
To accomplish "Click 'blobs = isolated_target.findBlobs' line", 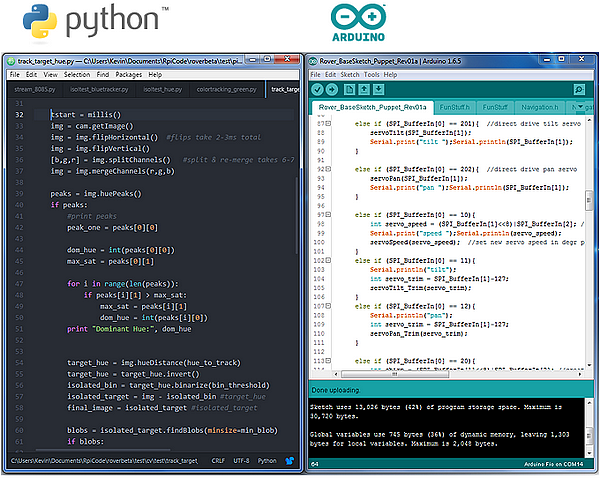I will point(172,430).
